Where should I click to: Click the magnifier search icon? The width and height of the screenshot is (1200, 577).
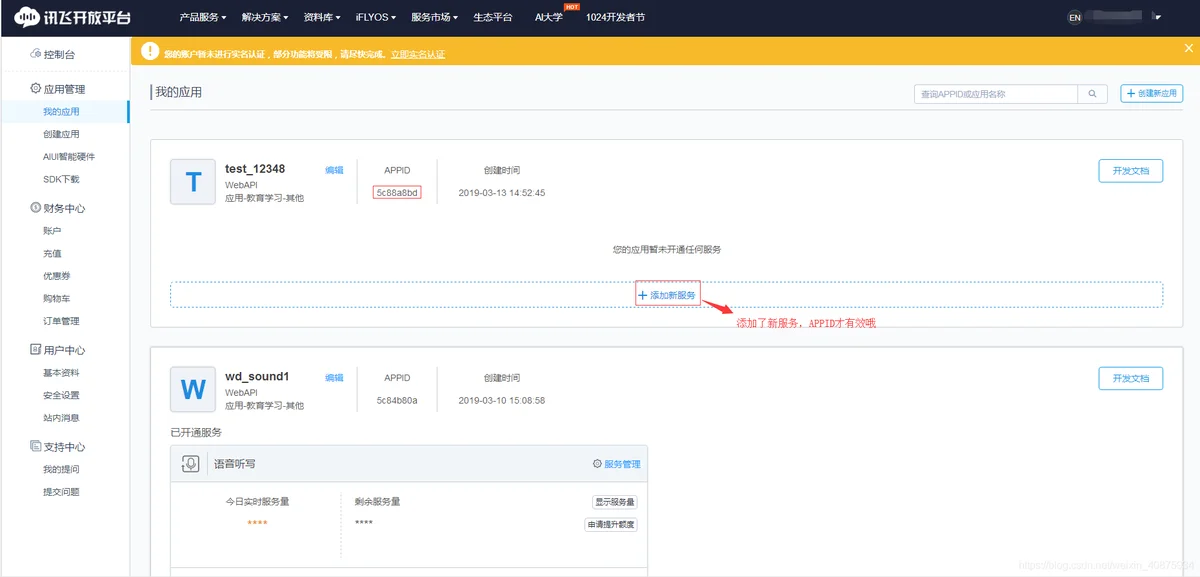[x=1093, y=93]
